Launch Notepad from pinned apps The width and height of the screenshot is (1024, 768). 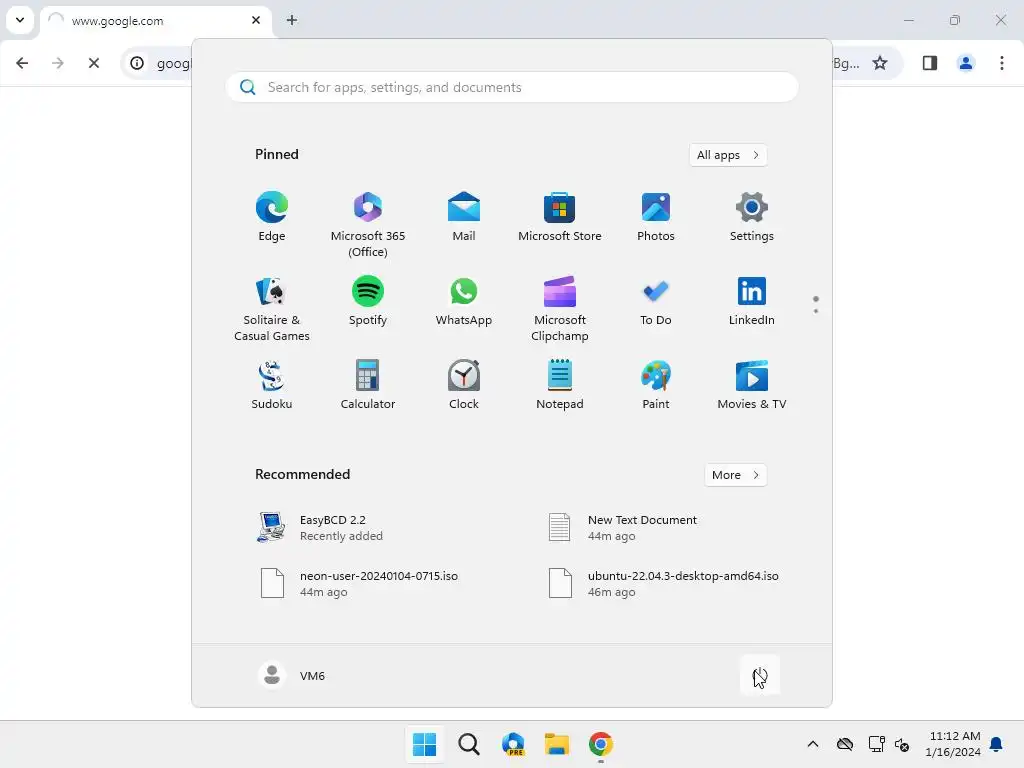(560, 385)
